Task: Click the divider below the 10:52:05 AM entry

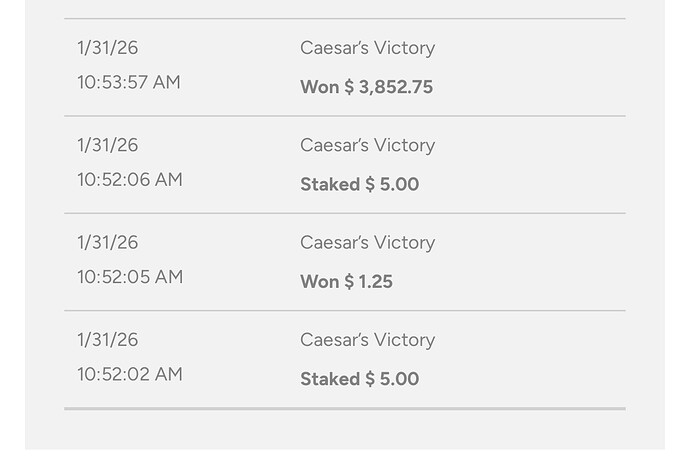Action: point(344,311)
